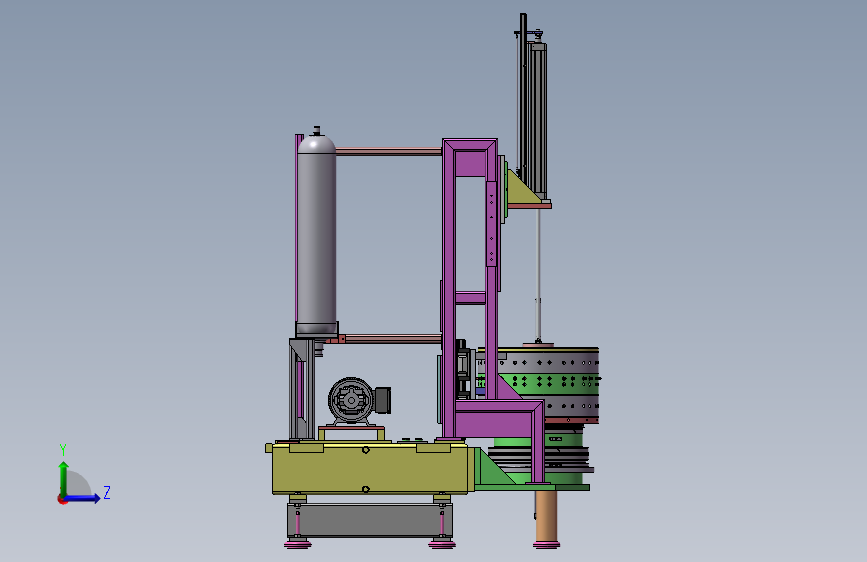This screenshot has height=562, width=867.
Task: Select the electric motor on the base
Action: point(358,399)
